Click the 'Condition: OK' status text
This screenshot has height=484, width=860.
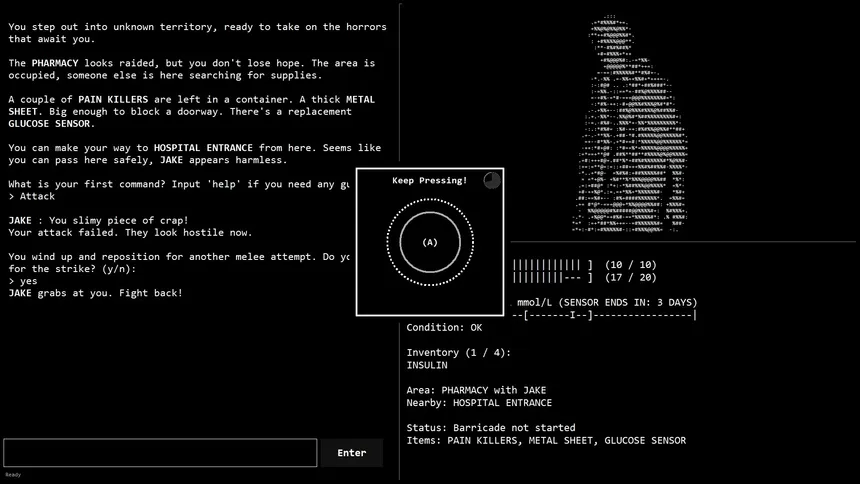click(444, 328)
